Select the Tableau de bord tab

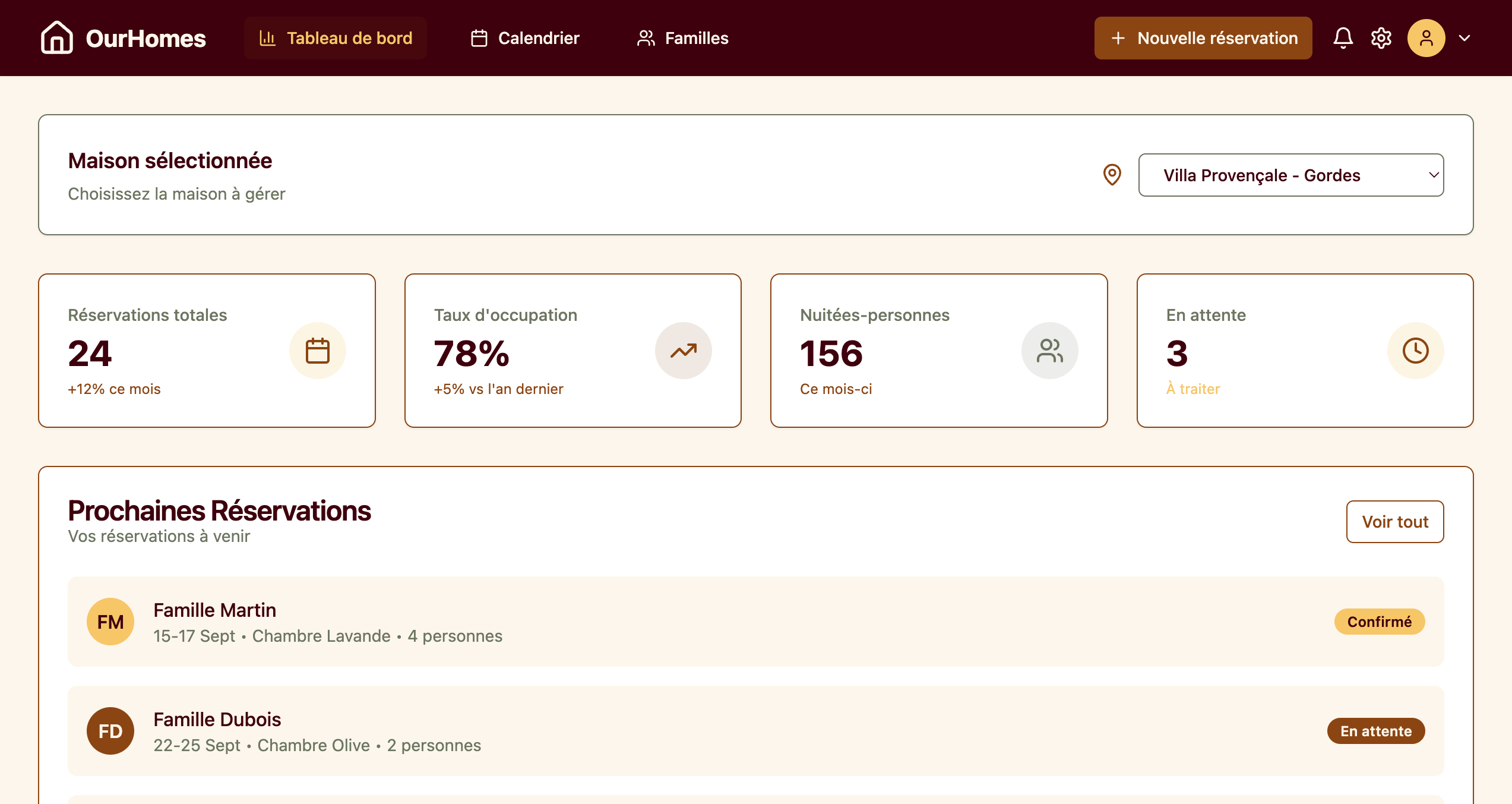pyautogui.click(x=336, y=38)
